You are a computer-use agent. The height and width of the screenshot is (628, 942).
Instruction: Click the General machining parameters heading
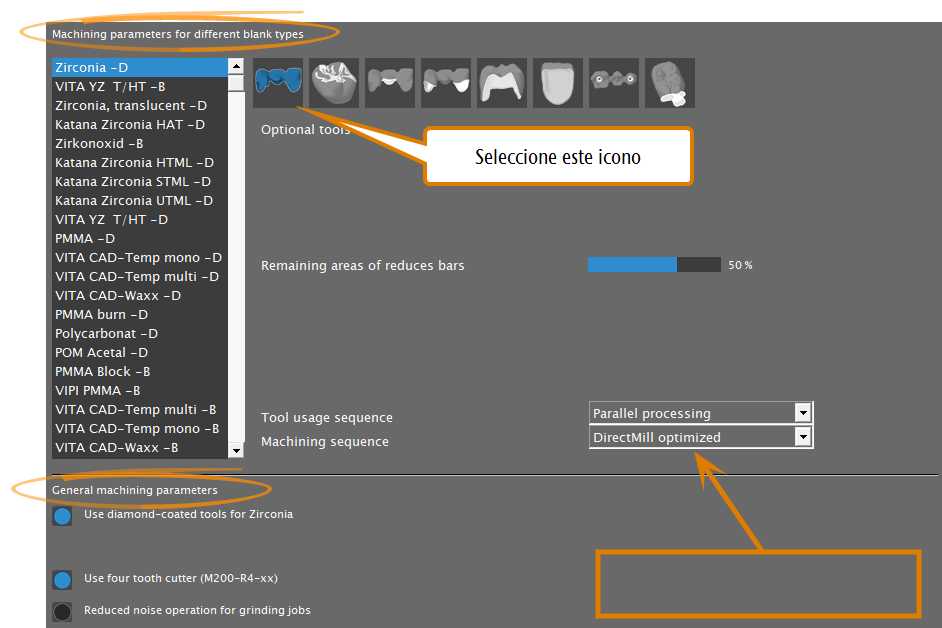point(135,490)
